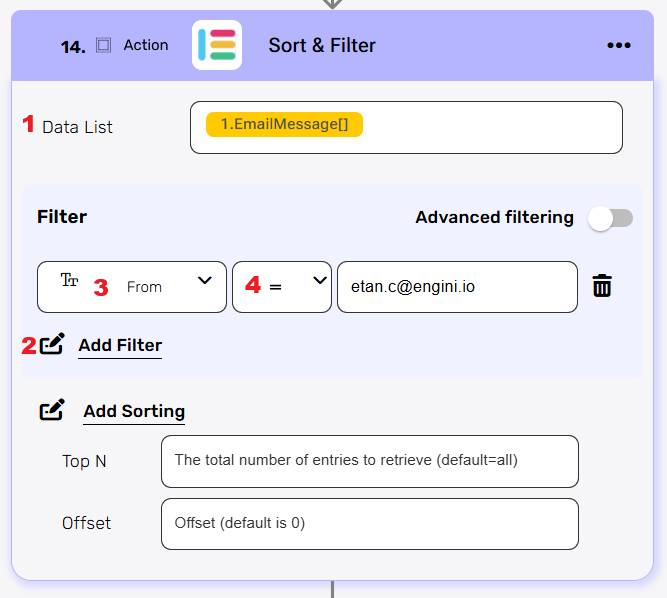Open the three-dot more options menu
667x598 pixels.
(619, 46)
